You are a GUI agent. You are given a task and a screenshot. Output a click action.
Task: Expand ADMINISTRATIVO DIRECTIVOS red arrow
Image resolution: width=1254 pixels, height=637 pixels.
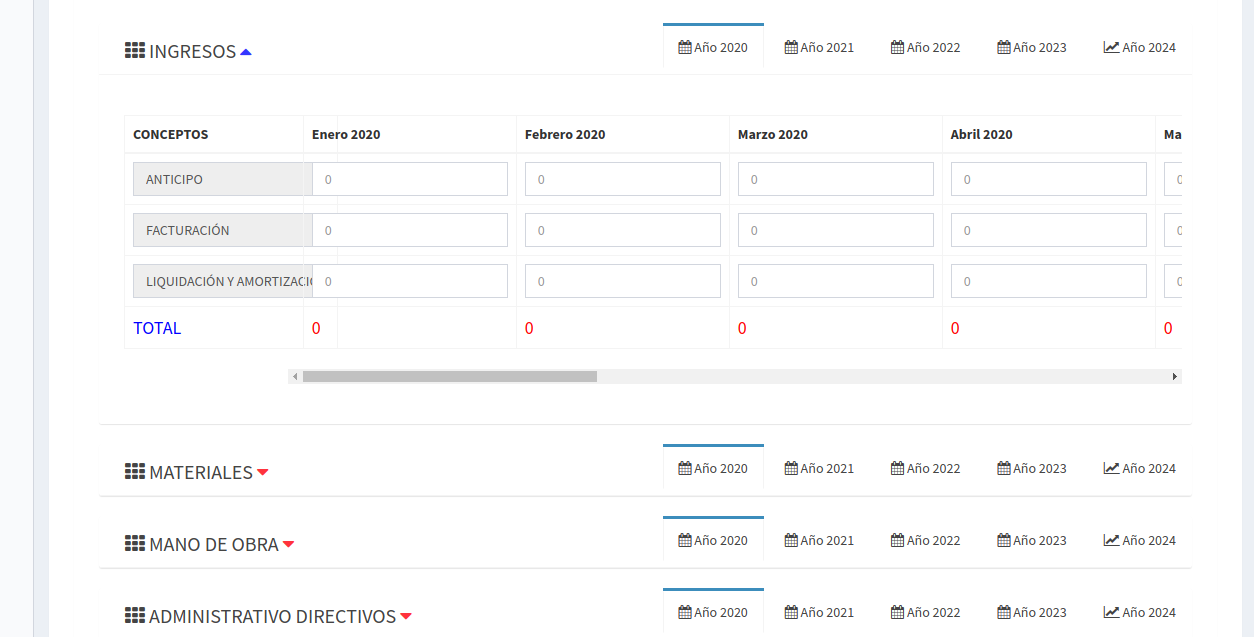pyautogui.click(x=406, y=617)
